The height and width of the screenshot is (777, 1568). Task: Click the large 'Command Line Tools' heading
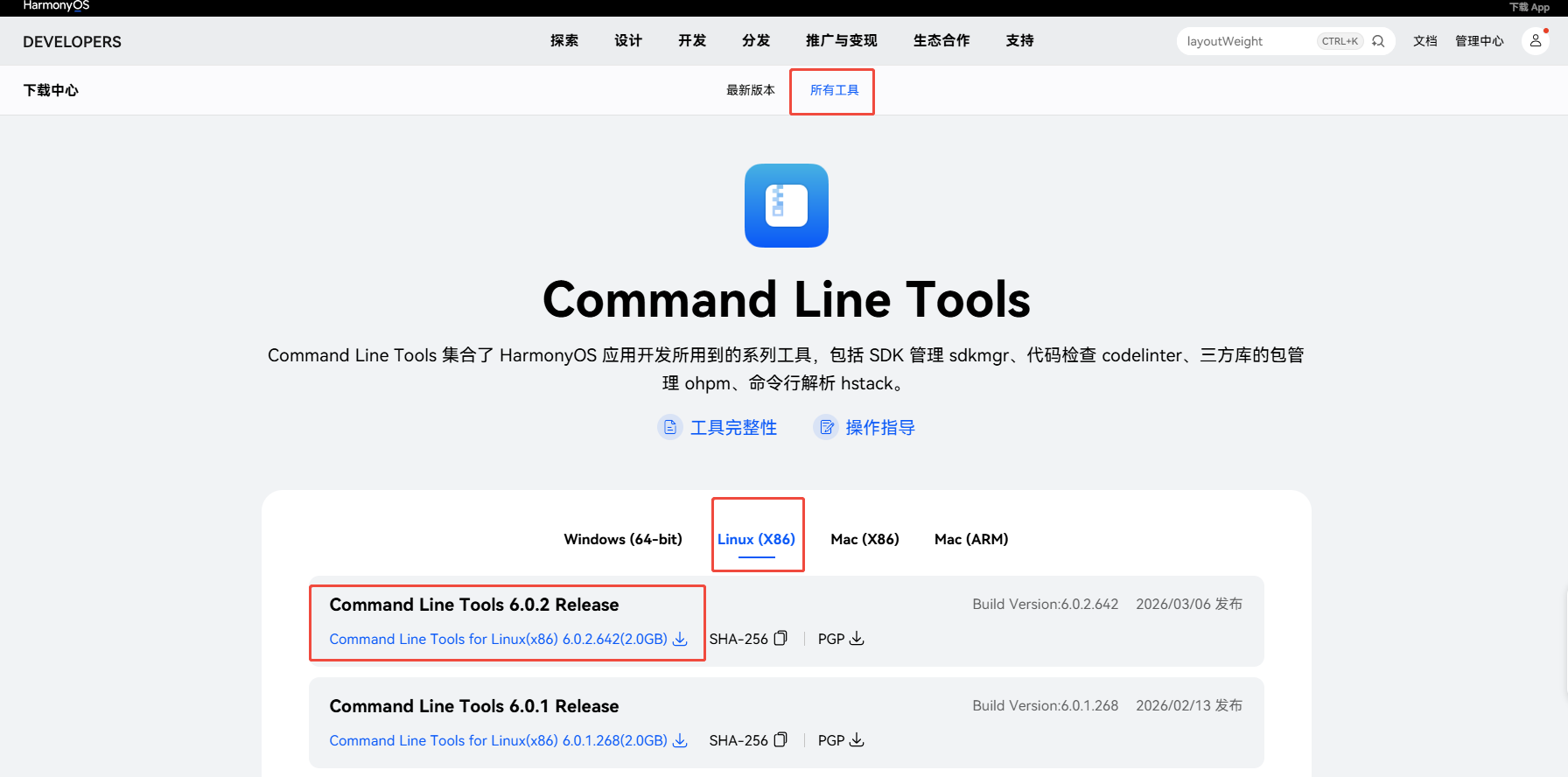[x=787, y=299]
